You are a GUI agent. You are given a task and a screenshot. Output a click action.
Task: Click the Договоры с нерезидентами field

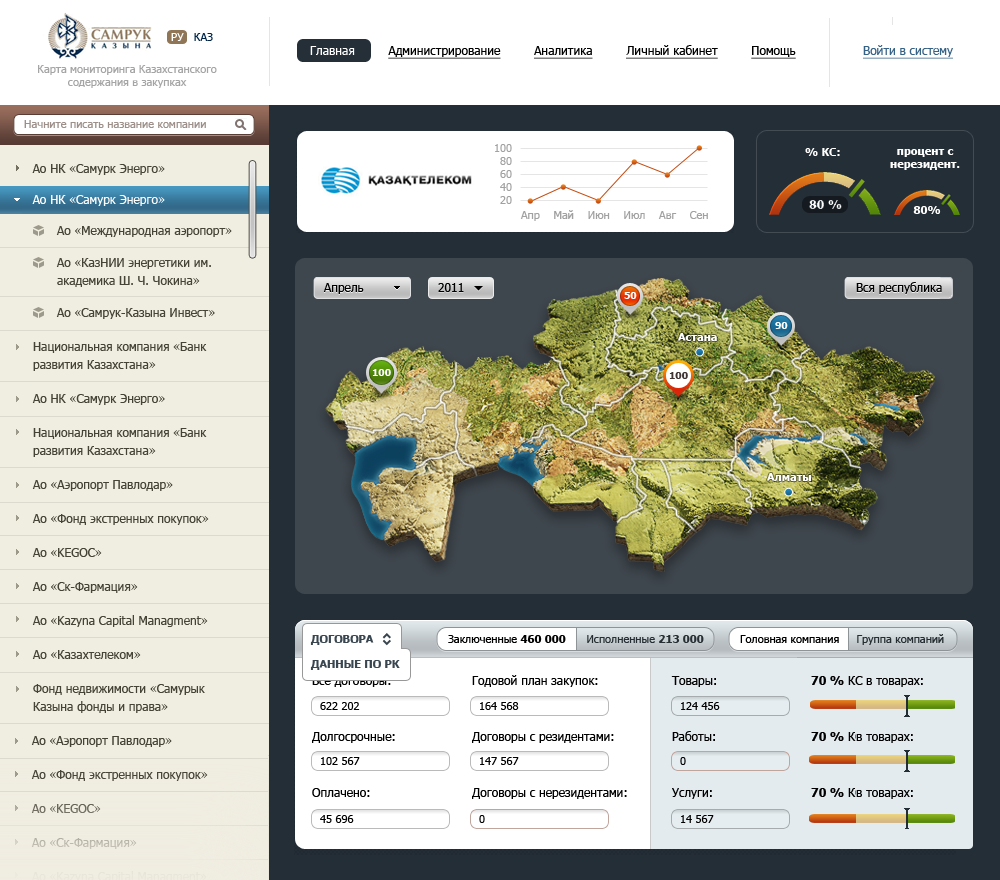pyautogui.click(x=539, y=819)
